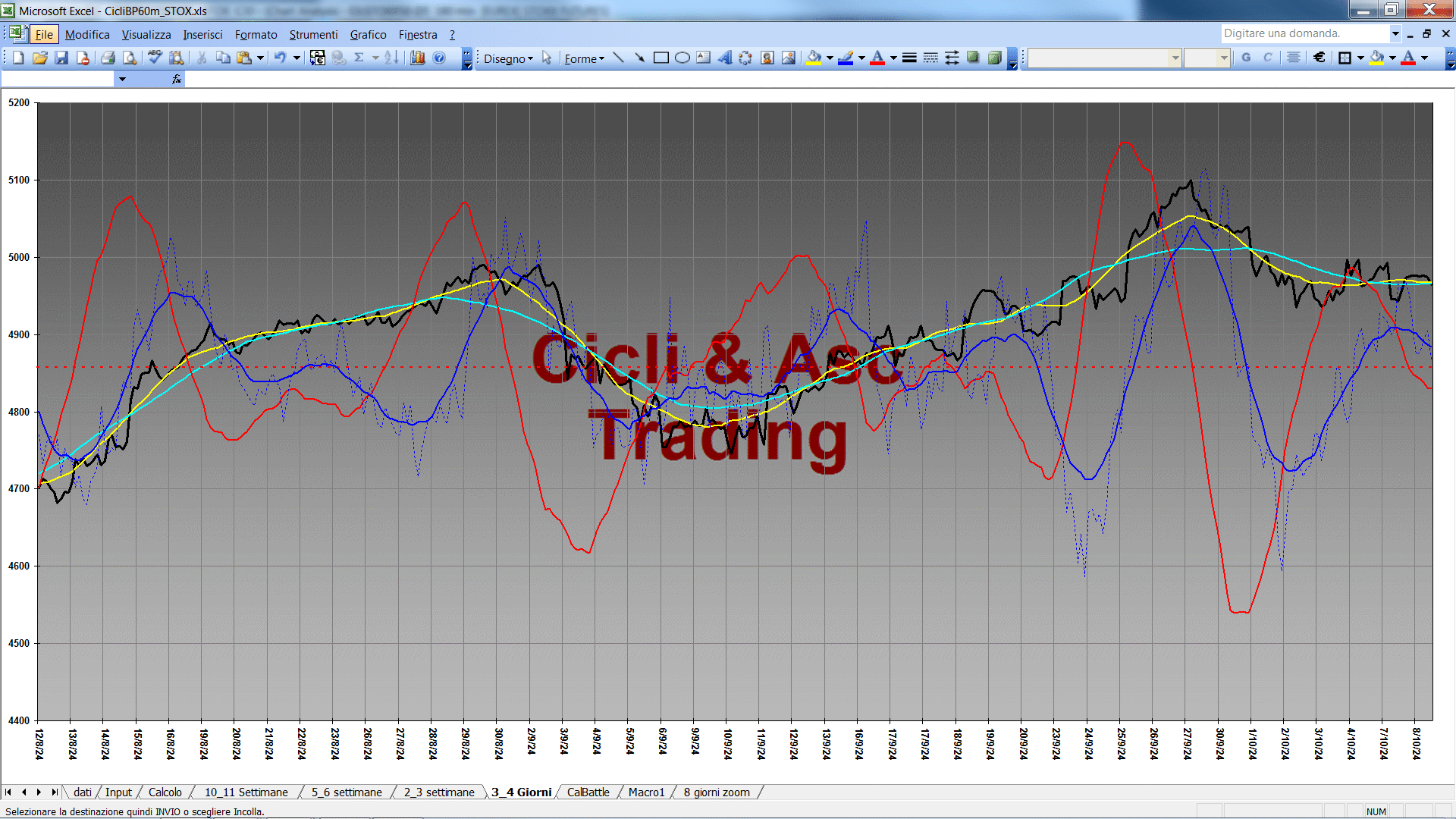Click the Open folder icon
Viewport: 1456px width, 819px height.
coord(40,58)
